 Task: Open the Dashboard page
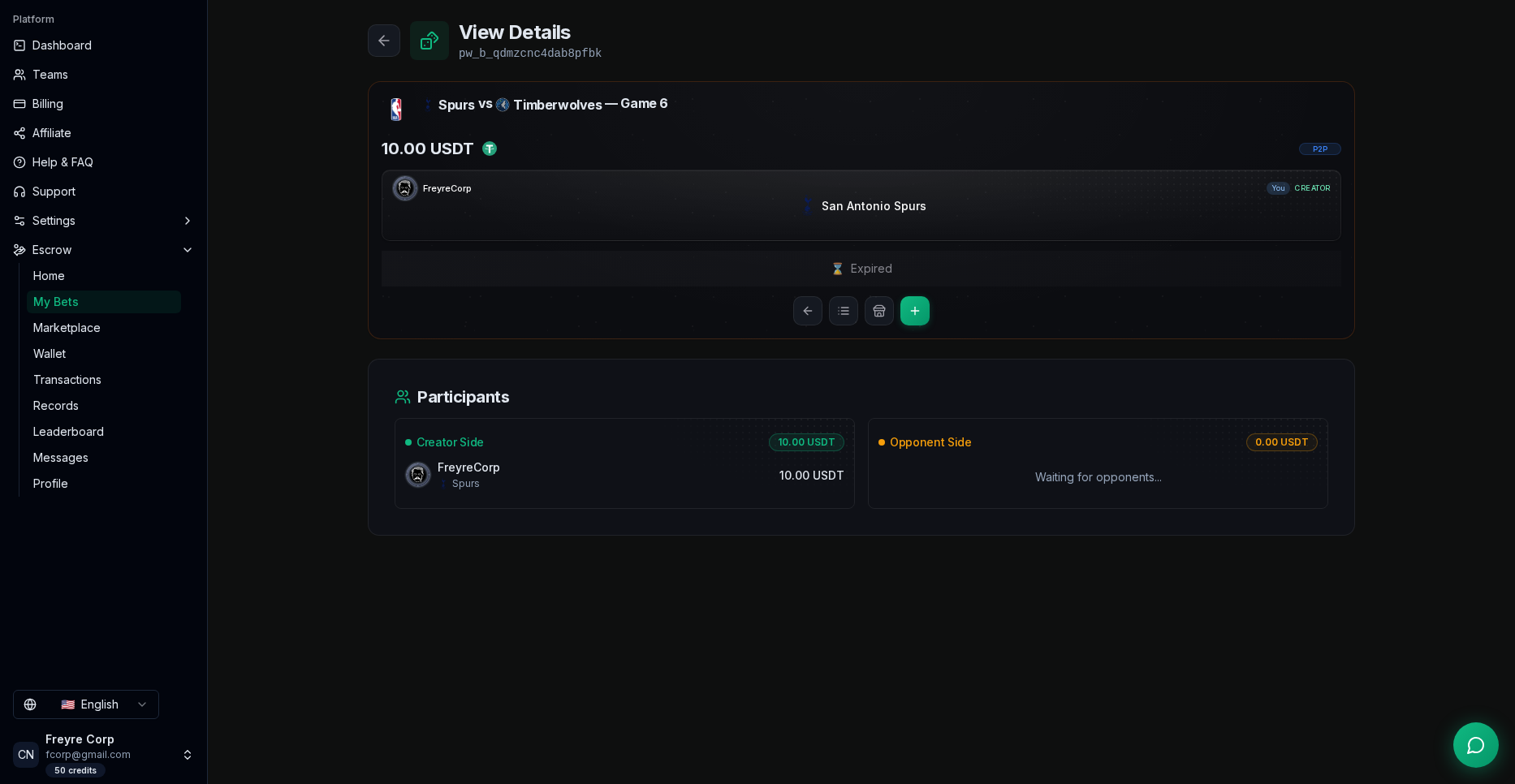click(62, 45)
